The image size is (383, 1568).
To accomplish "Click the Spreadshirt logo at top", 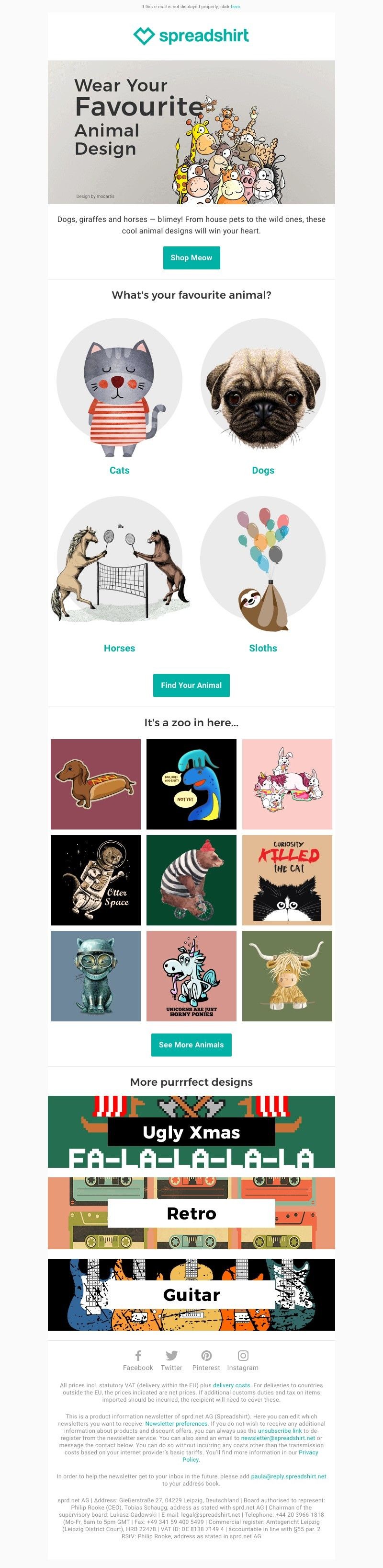I will click(x=191, y=36).
